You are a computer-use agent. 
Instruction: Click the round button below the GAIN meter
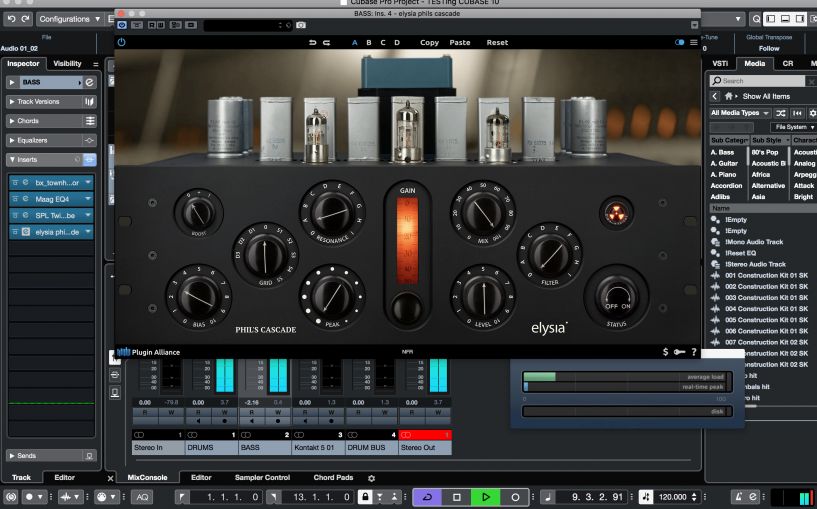[407, 307]
